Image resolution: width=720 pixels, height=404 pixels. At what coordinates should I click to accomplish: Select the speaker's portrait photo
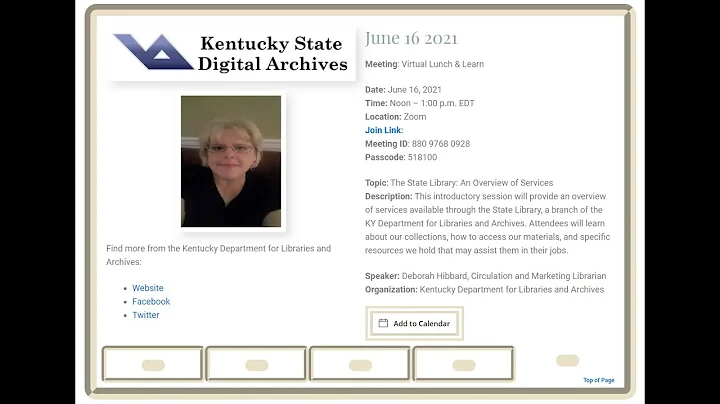231,161
